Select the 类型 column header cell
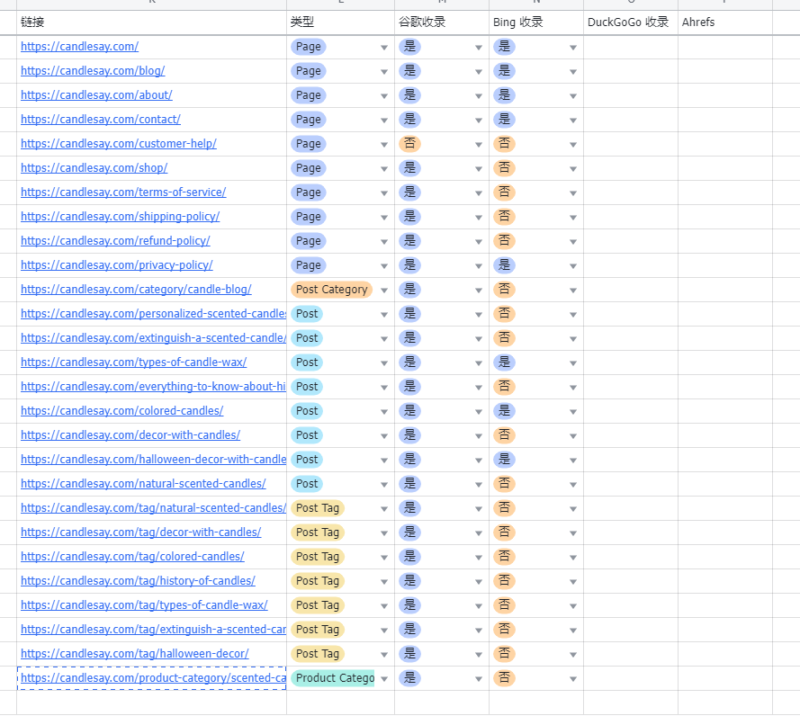 (340, 22)
